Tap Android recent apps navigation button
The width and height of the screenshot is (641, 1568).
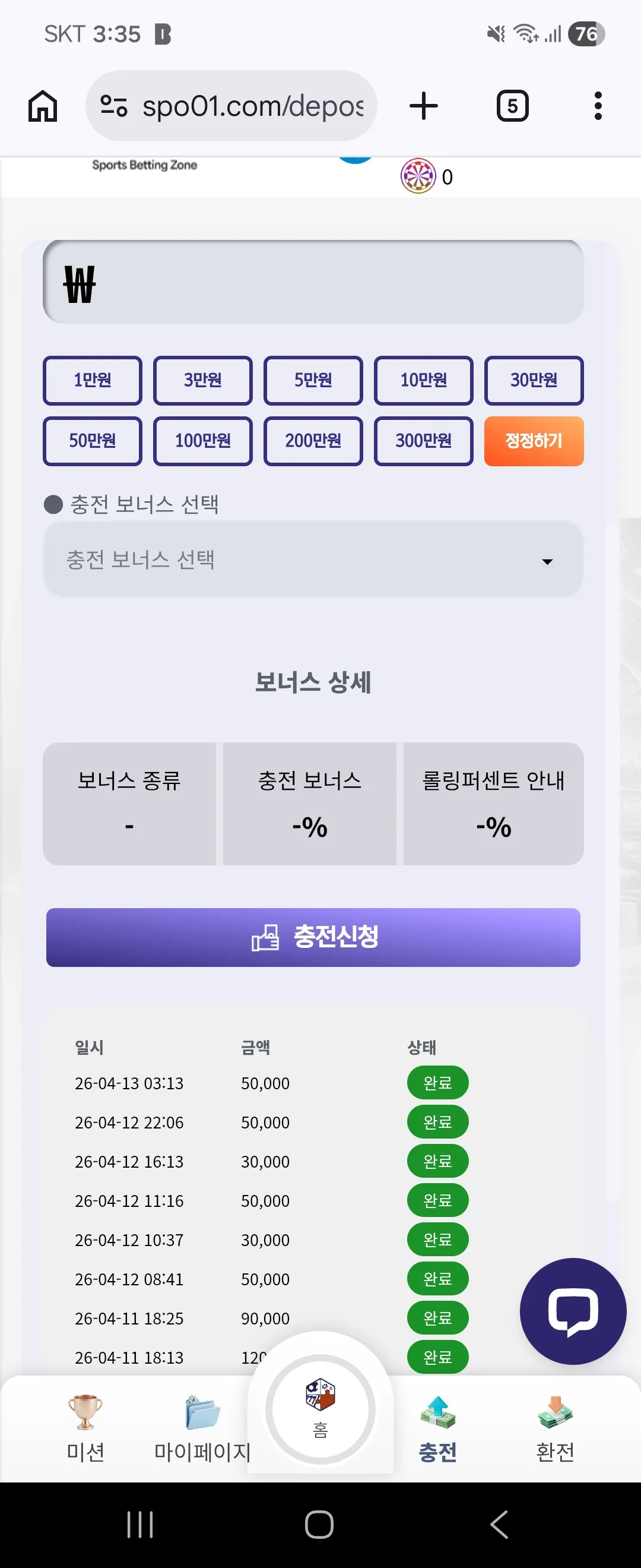141,1524
